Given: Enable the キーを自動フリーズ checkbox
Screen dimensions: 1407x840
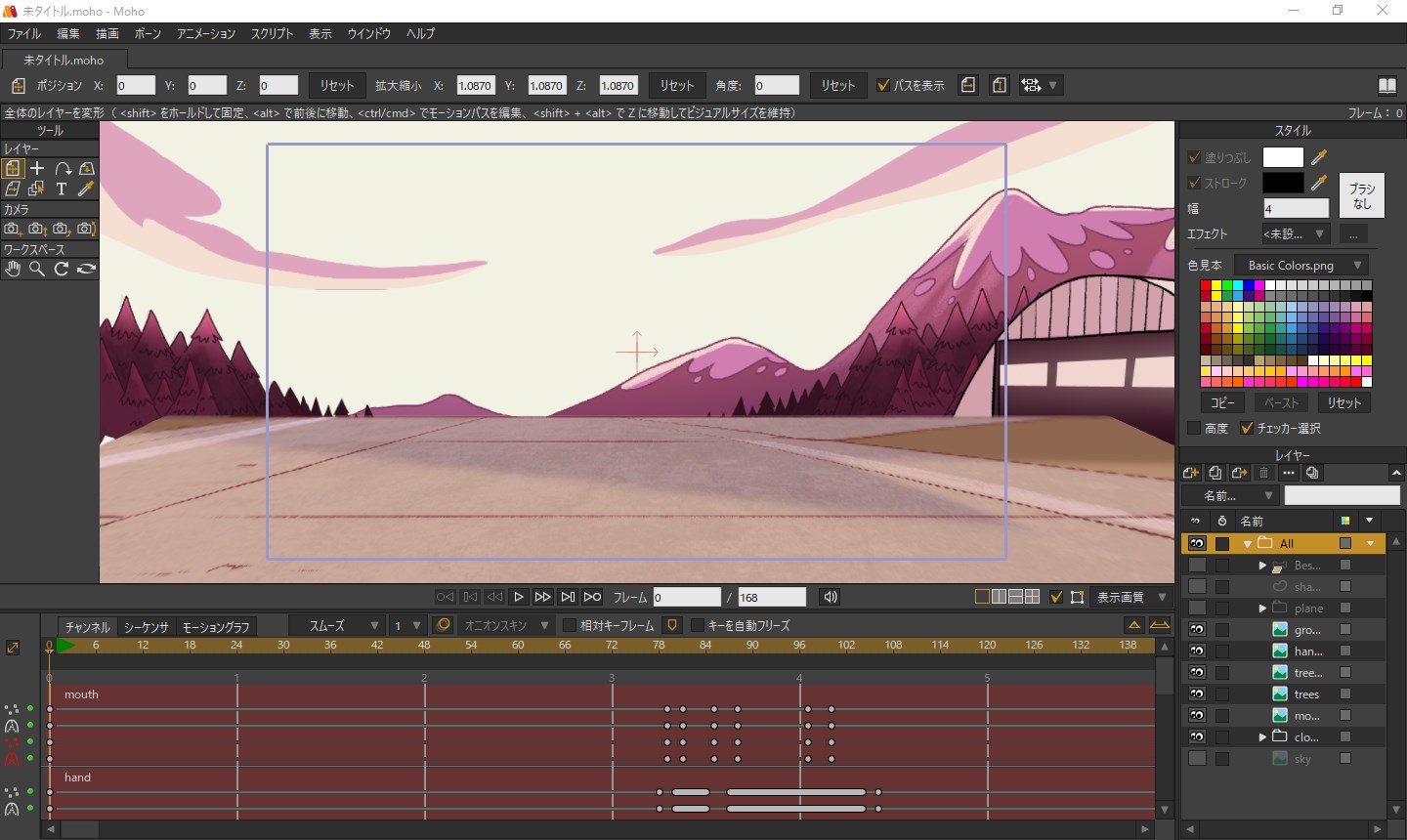Looking at the screenshot, I should click(x=698, y=625).
